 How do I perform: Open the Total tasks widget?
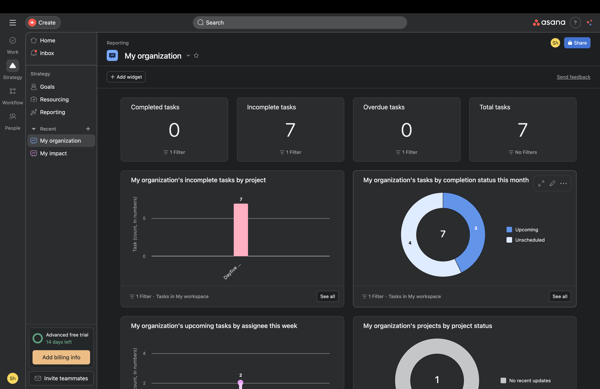point(523,129)
